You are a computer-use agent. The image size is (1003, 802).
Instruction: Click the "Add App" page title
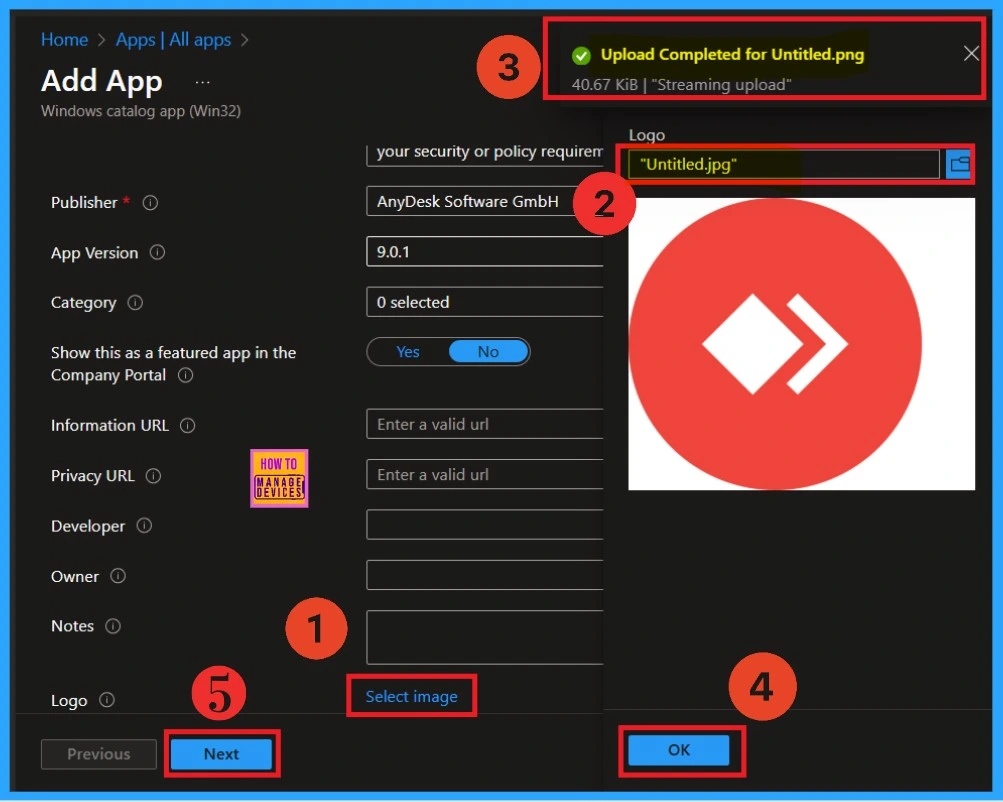point(102,81)
